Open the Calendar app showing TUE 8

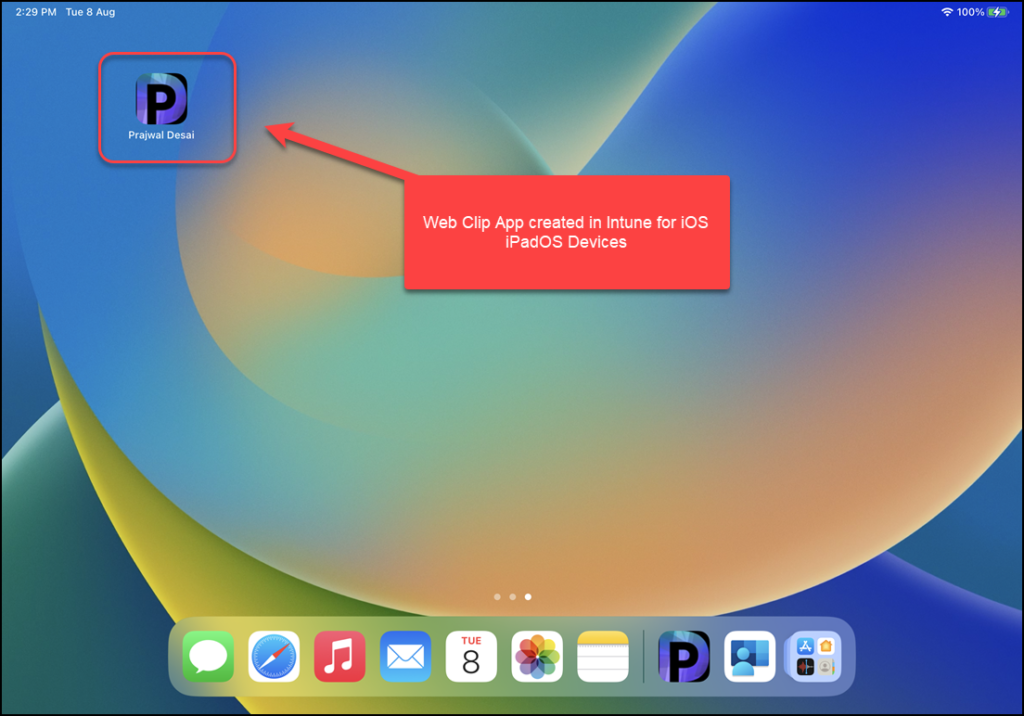[x=472, y=657]
